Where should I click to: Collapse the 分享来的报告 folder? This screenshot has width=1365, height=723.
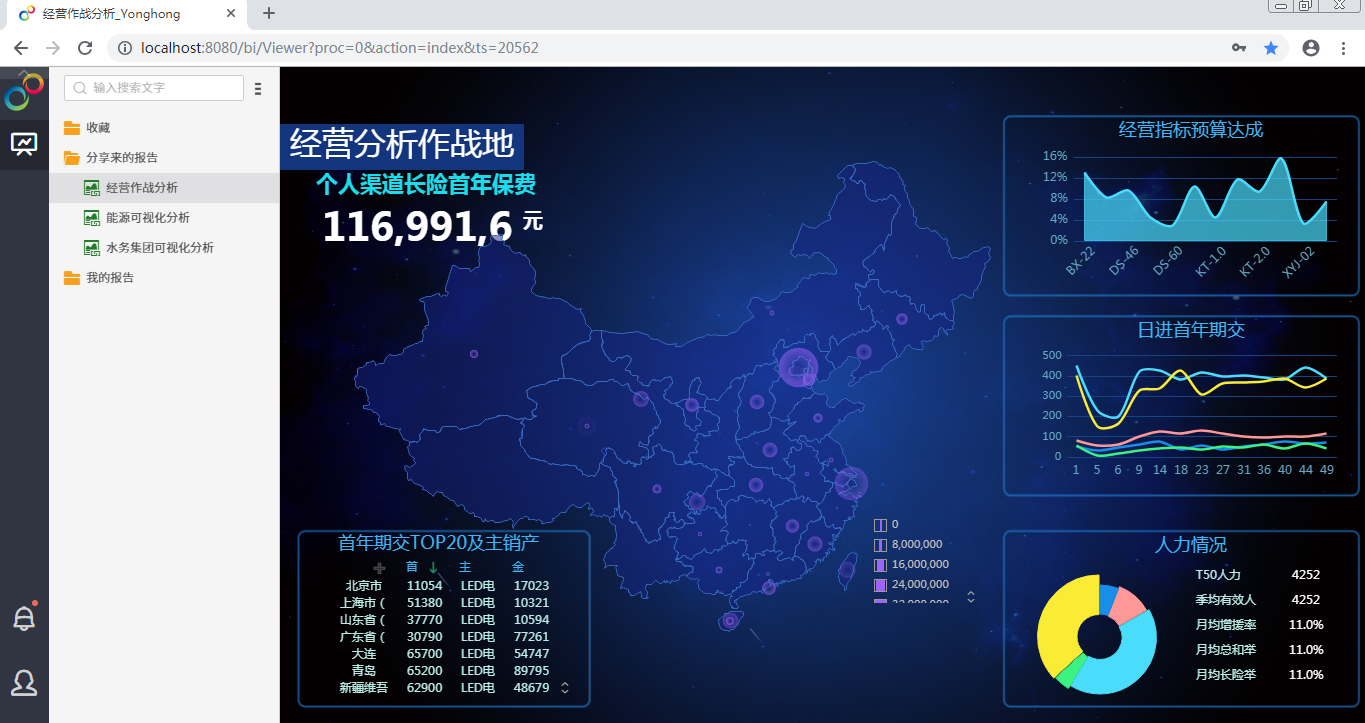click(x=120, y=158)
